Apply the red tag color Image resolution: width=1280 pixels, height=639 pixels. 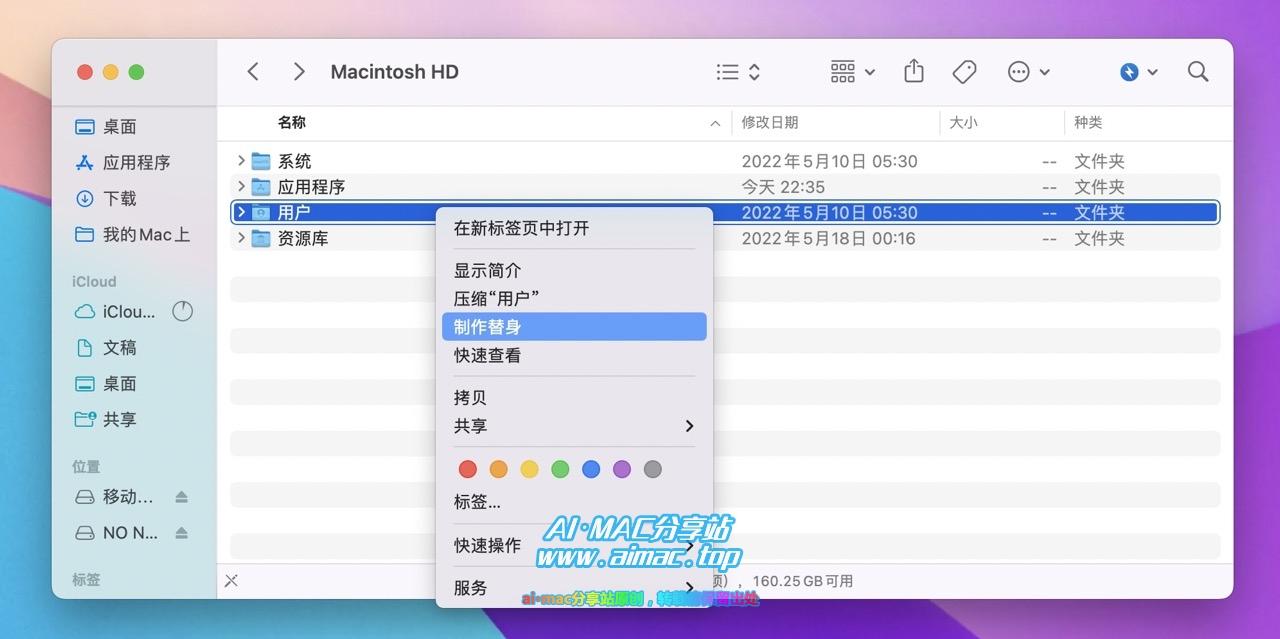[x=468, y=469]
